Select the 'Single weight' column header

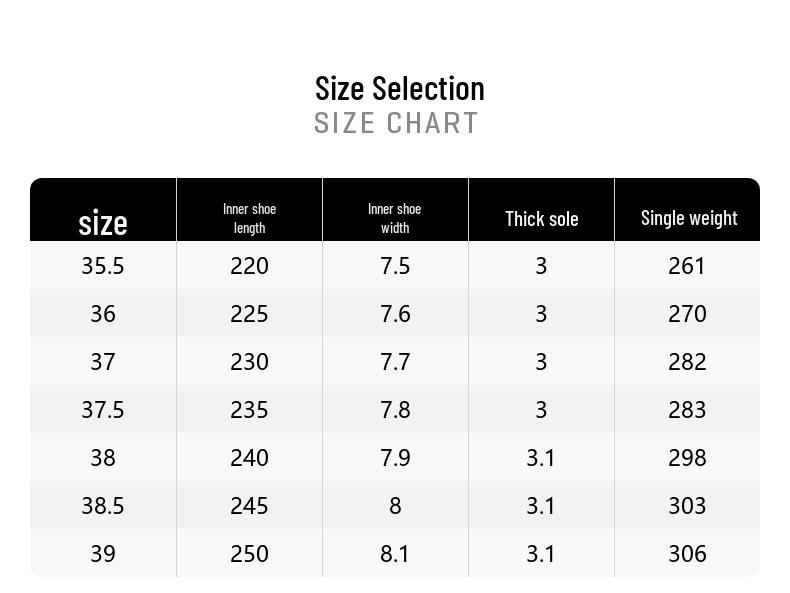point(688,218)
